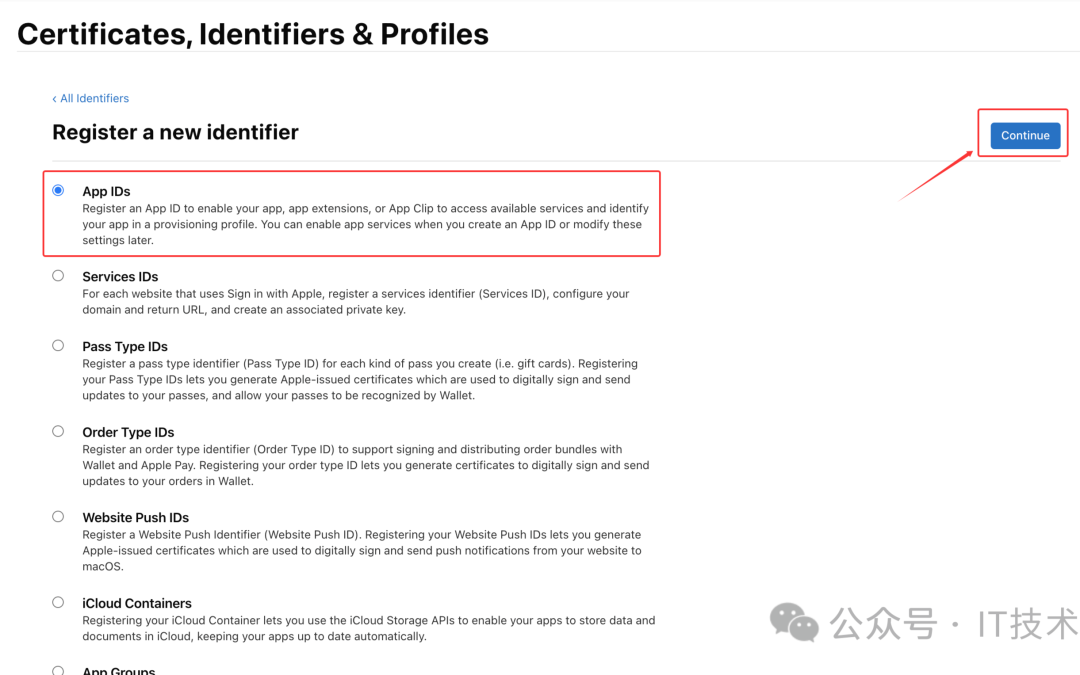Click the Pass Type IDs bold label
The height and width of the screenshot is (675, 1080).
coord(125,347)
